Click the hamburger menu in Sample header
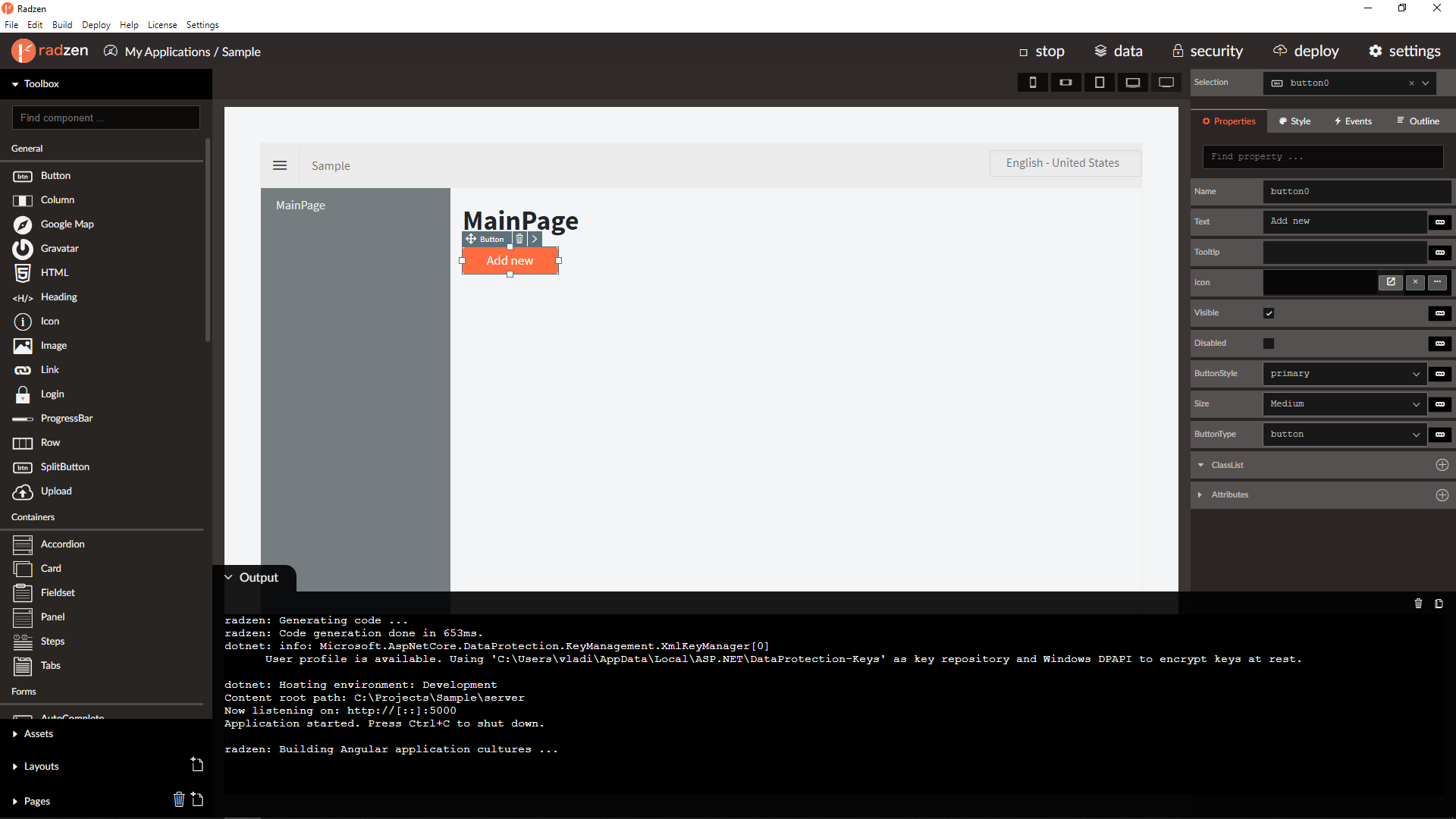The width and height of the screenshot is (1456, 819). (280, 165)
